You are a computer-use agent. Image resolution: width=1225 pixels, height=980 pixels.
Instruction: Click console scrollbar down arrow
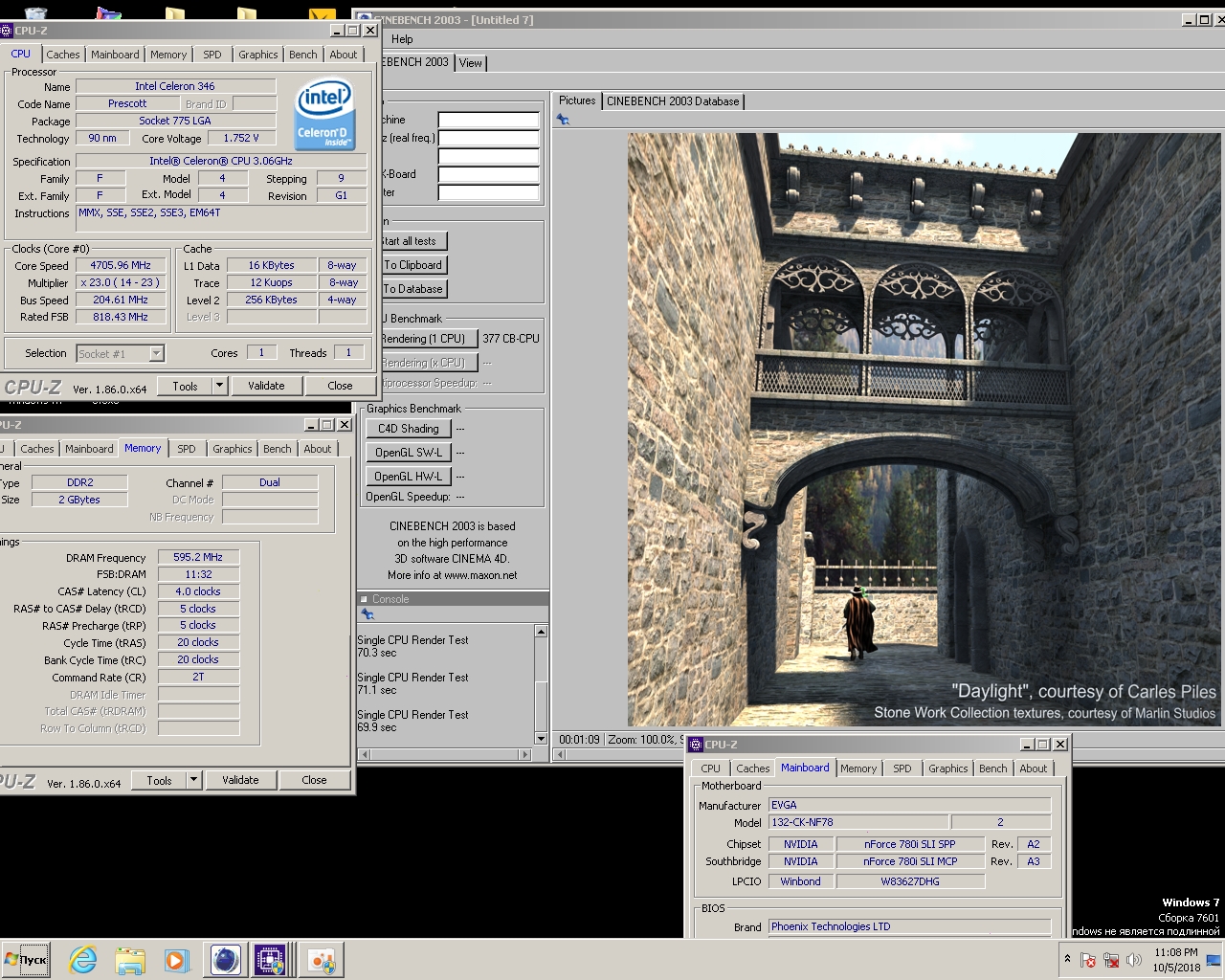pyautogui.click(x=541, y=739)
